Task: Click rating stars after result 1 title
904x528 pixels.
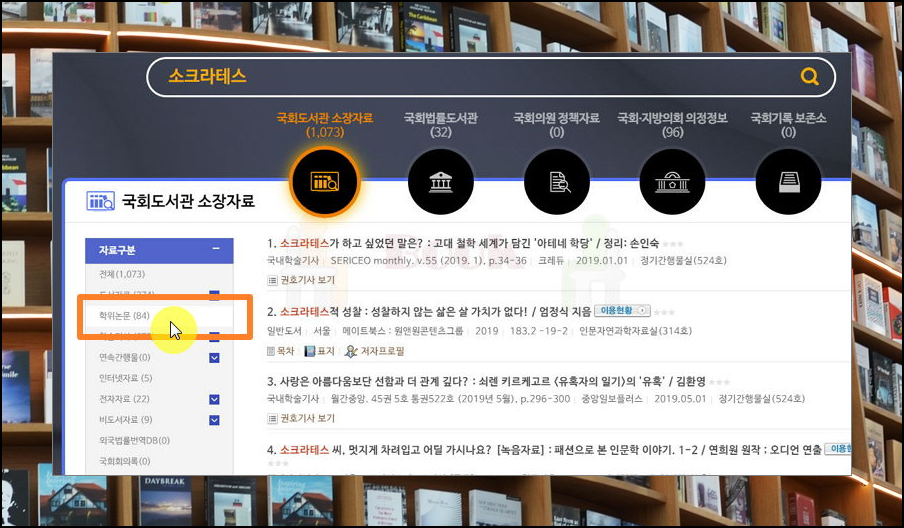Action: (x=672, y=244)
